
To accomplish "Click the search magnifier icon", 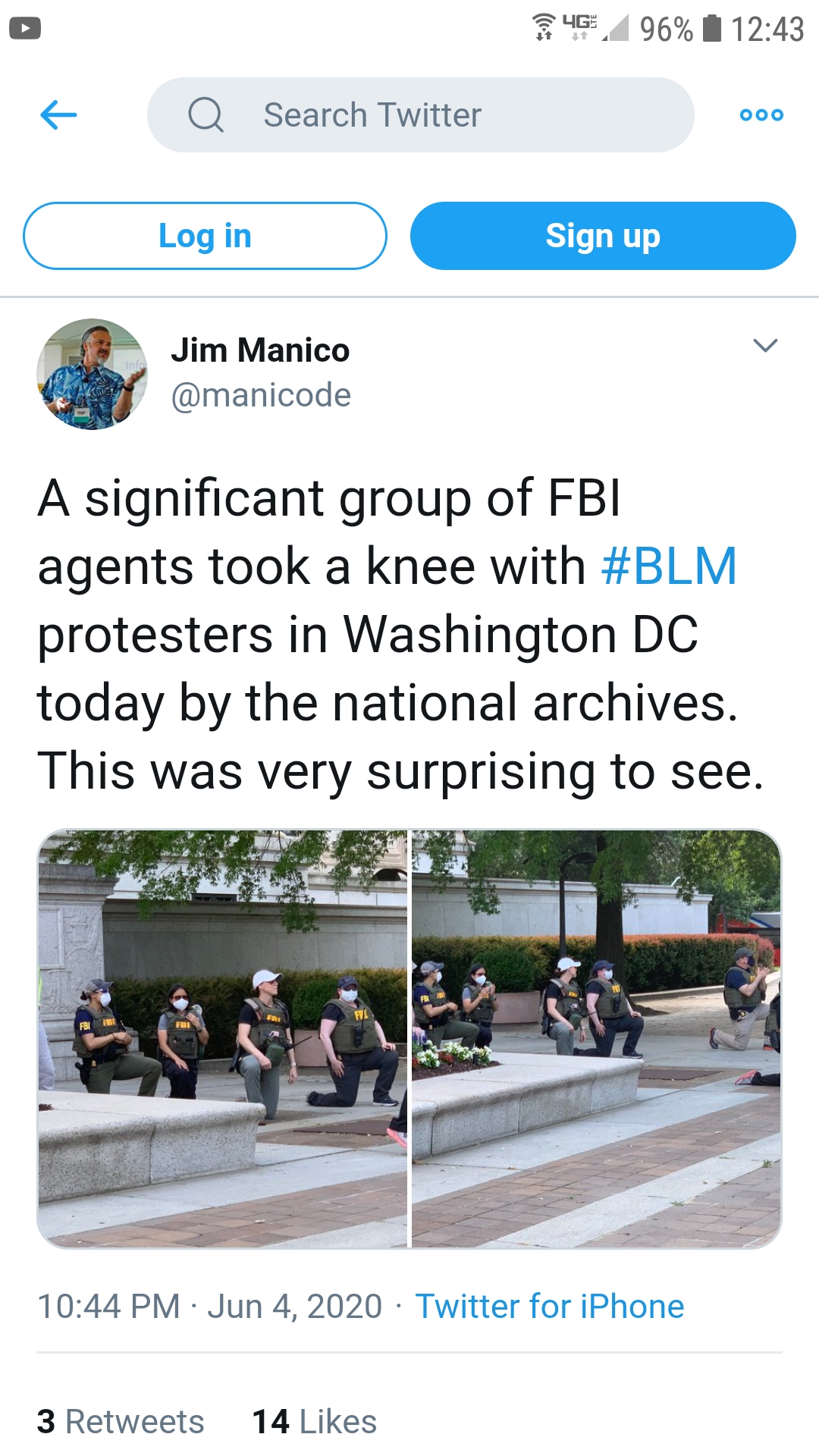I will 206,115.
